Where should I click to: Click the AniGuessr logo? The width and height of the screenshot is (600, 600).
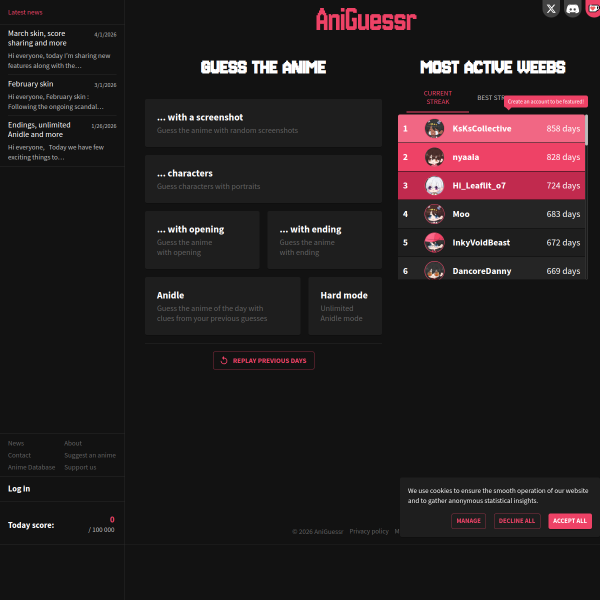(366, 19)
